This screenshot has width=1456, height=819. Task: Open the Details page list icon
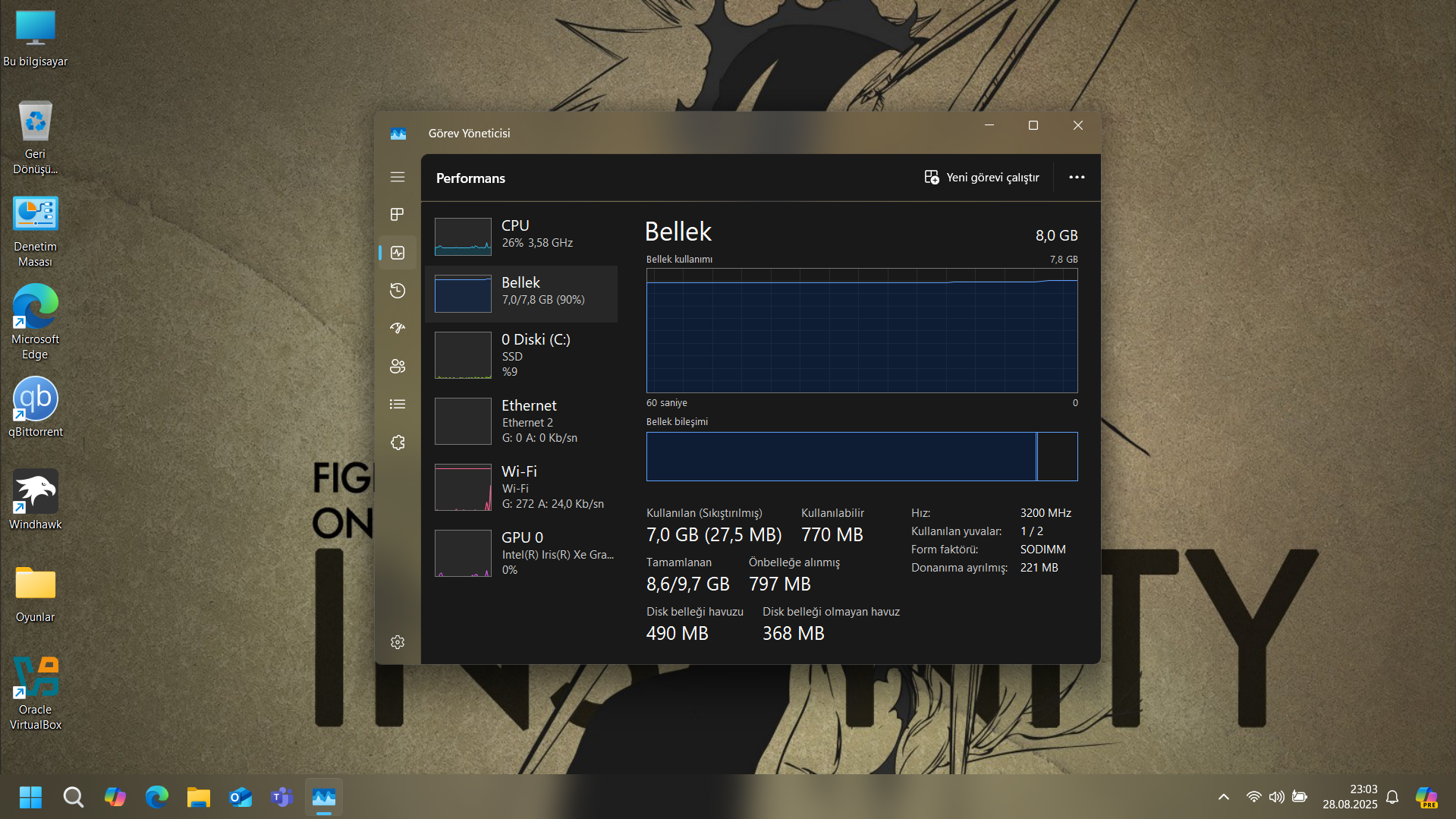click(398, 405)
